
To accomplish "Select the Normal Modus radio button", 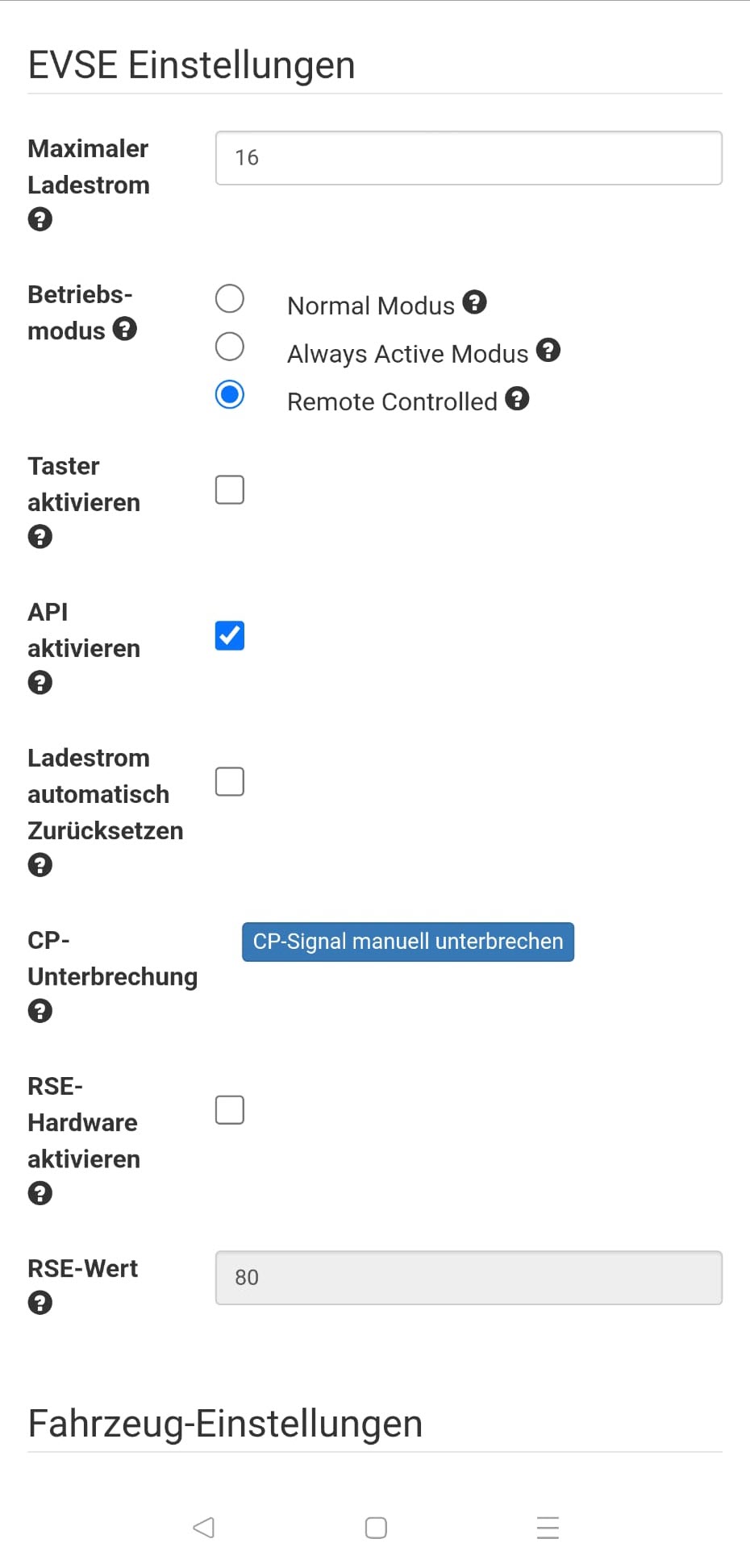I will (x=230, y=298).
